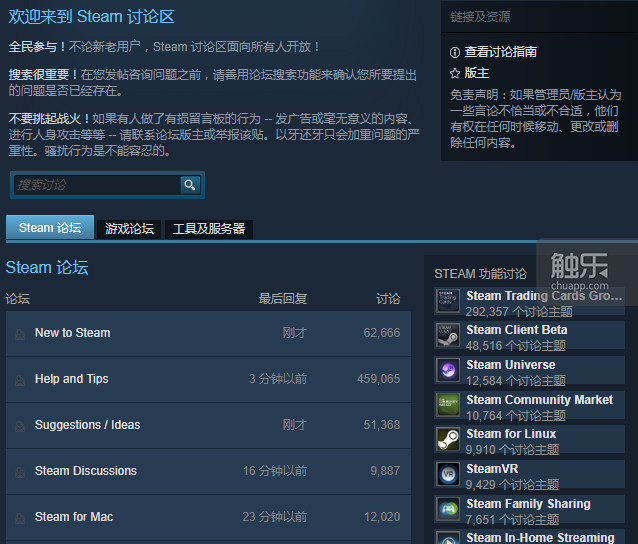
Task: Click the forum icon beside Suggestions / Ideas
Action: [20, 426]
